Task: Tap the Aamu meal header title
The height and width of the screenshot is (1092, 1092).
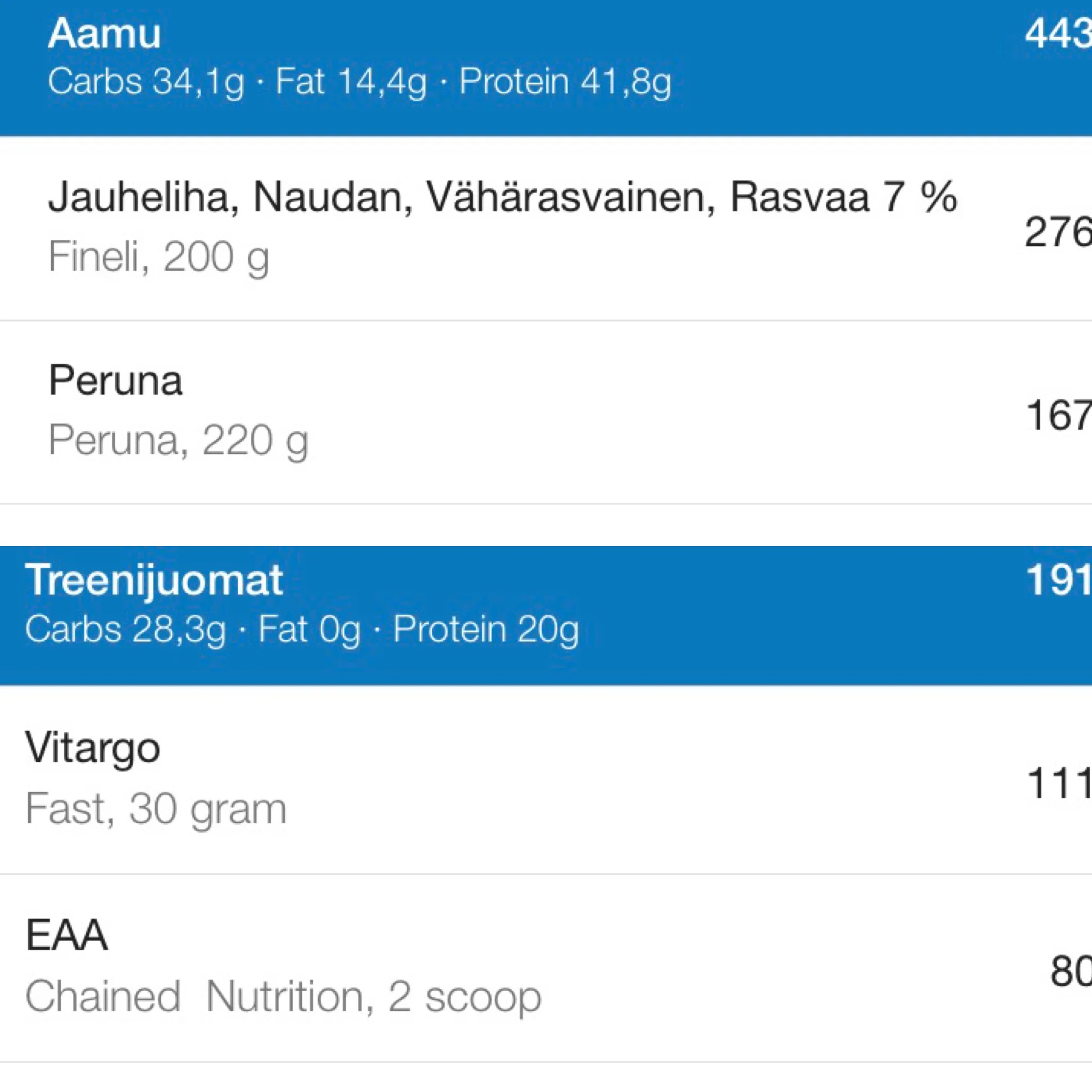Action: click(x=105, y=34)
